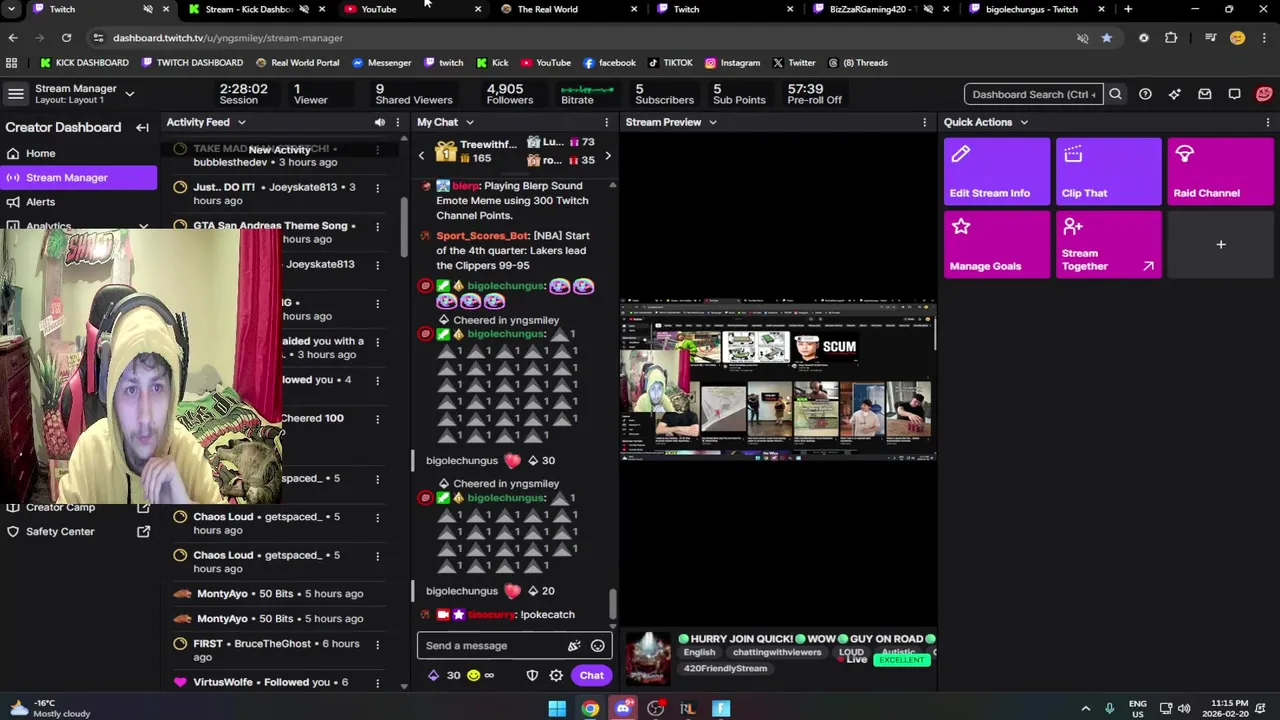Open Windows Start menu
The image size is (1280, 720).
click(x=557, y=709)
